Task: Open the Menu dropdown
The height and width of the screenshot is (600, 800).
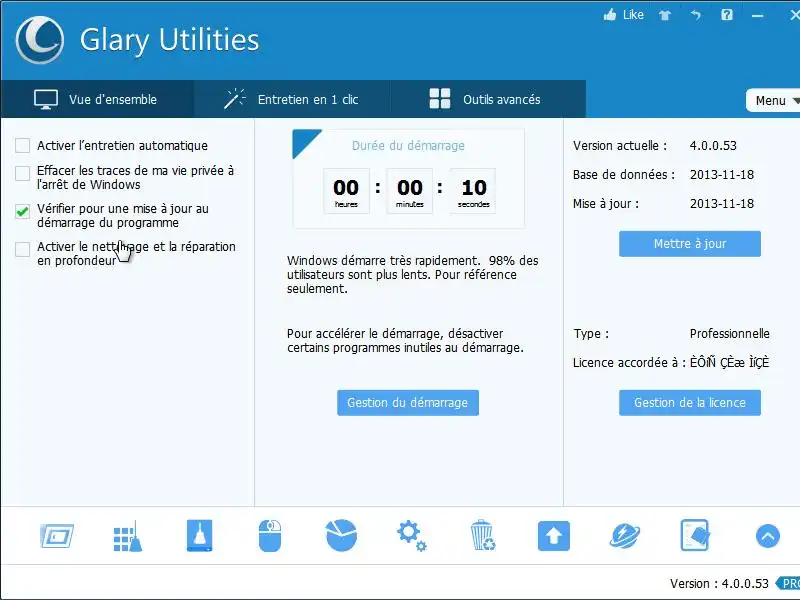Action: pos(773,101)
